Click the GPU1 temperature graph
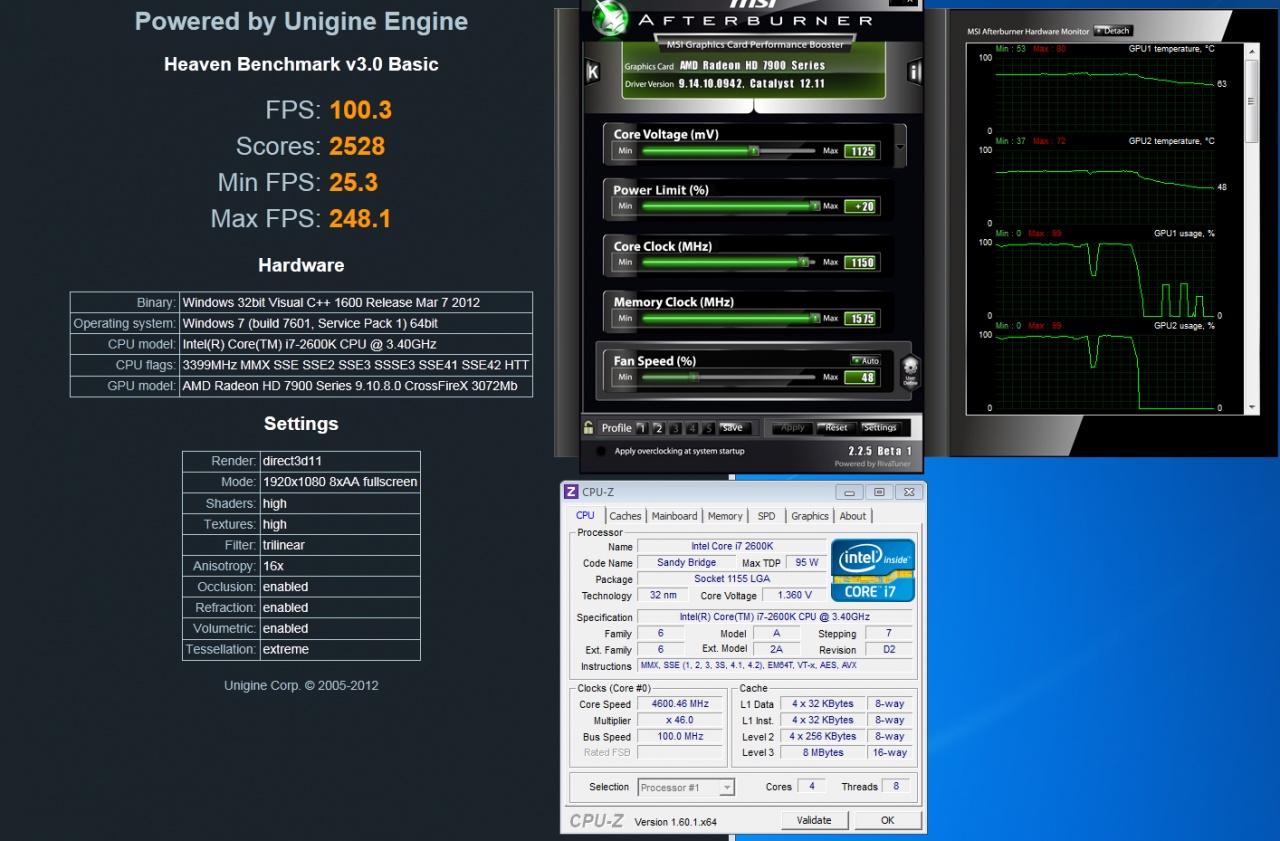Screen dimensions: 1280x841 1104,94
